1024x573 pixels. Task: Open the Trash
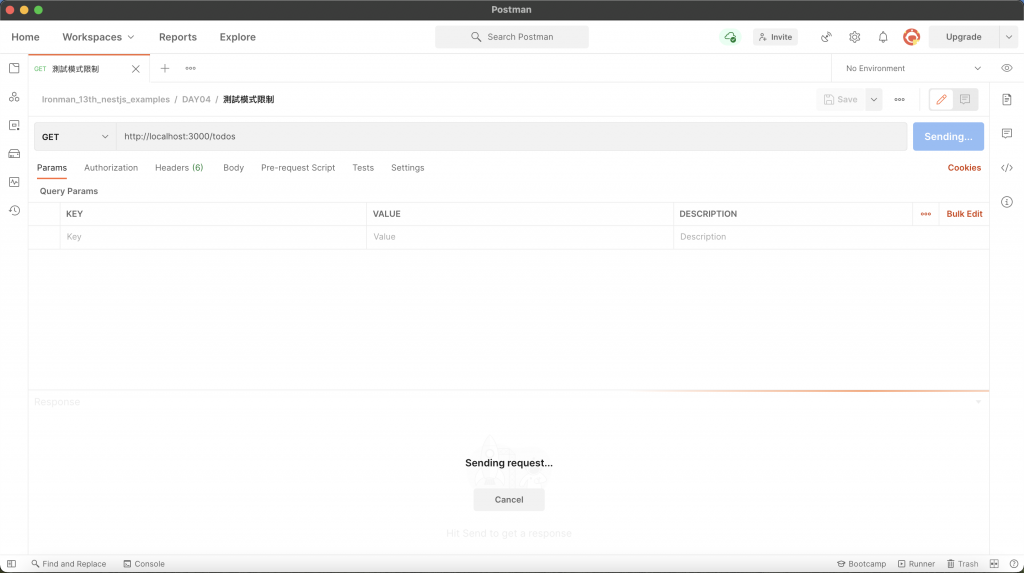tap(963, 564)
